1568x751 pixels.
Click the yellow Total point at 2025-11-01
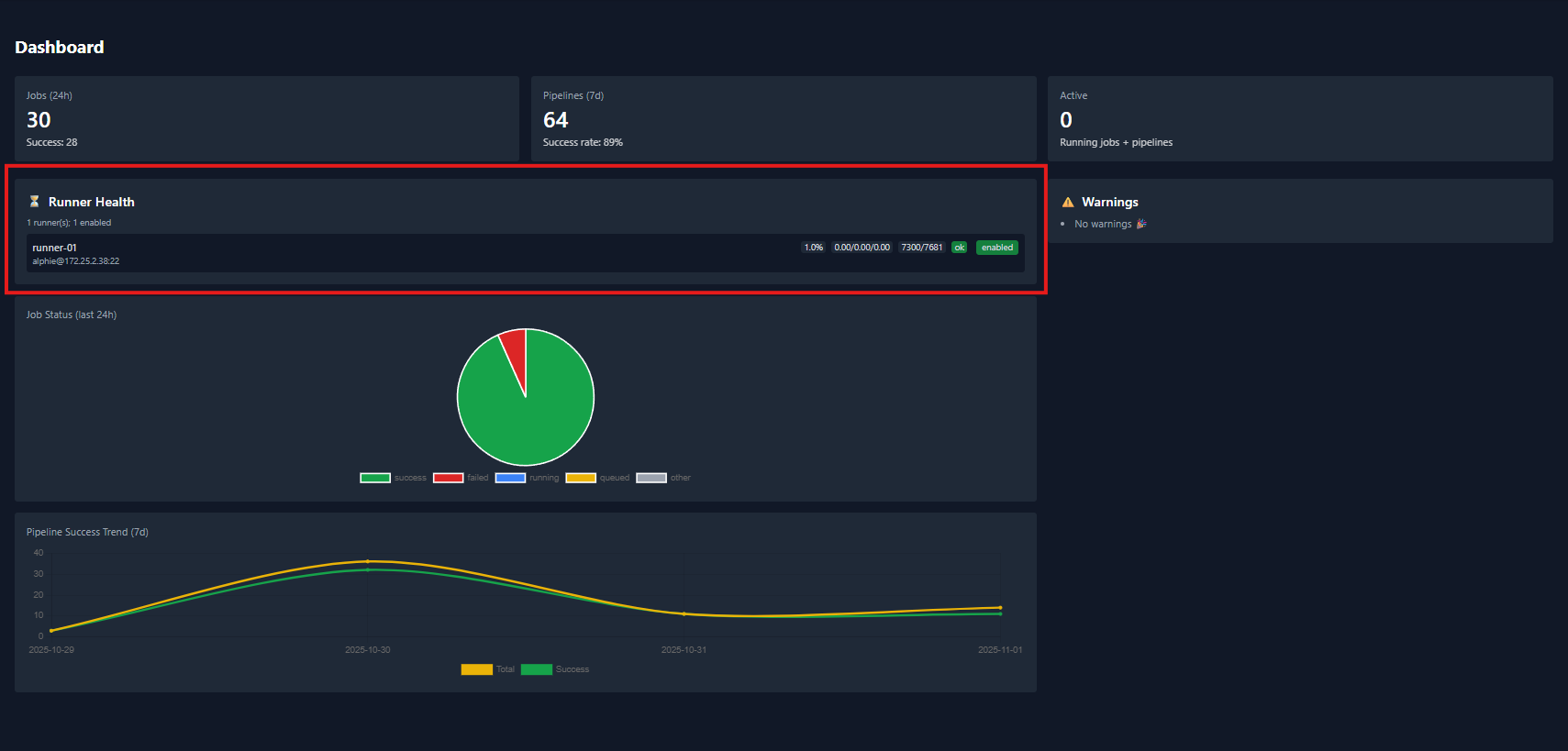click(1000, 607)
